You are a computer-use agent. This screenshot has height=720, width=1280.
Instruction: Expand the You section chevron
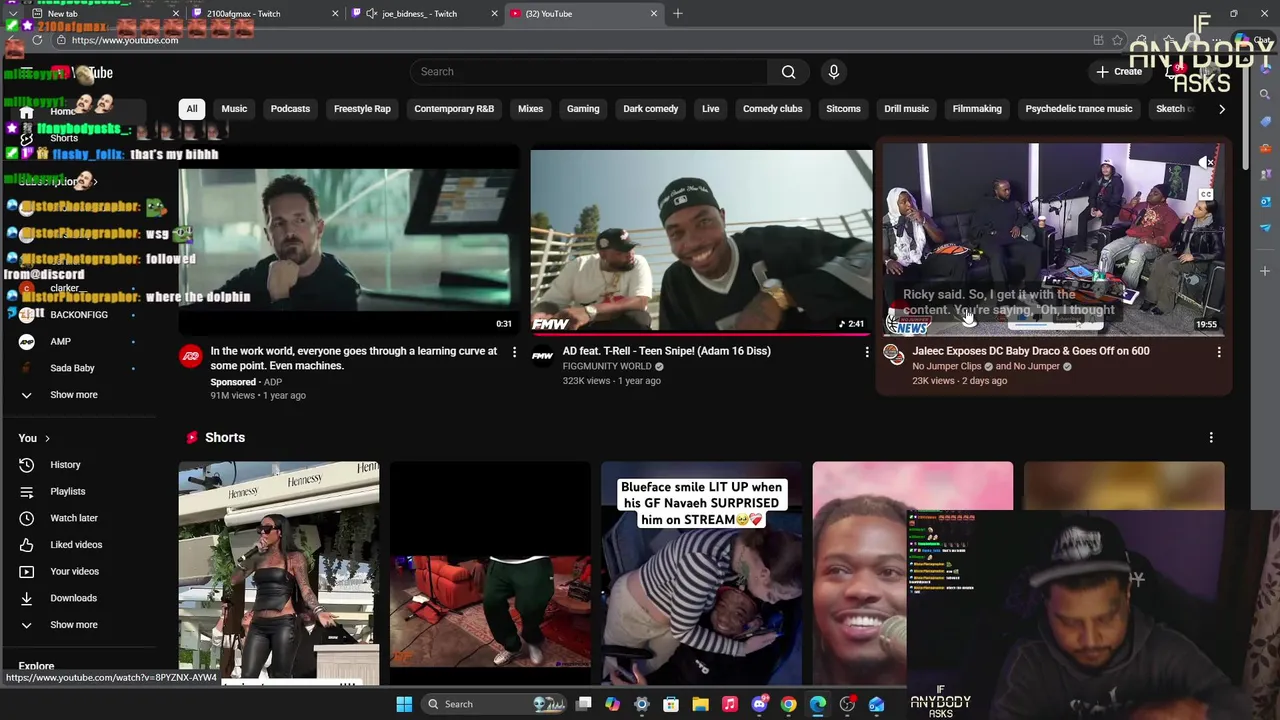tap(47, 438)
